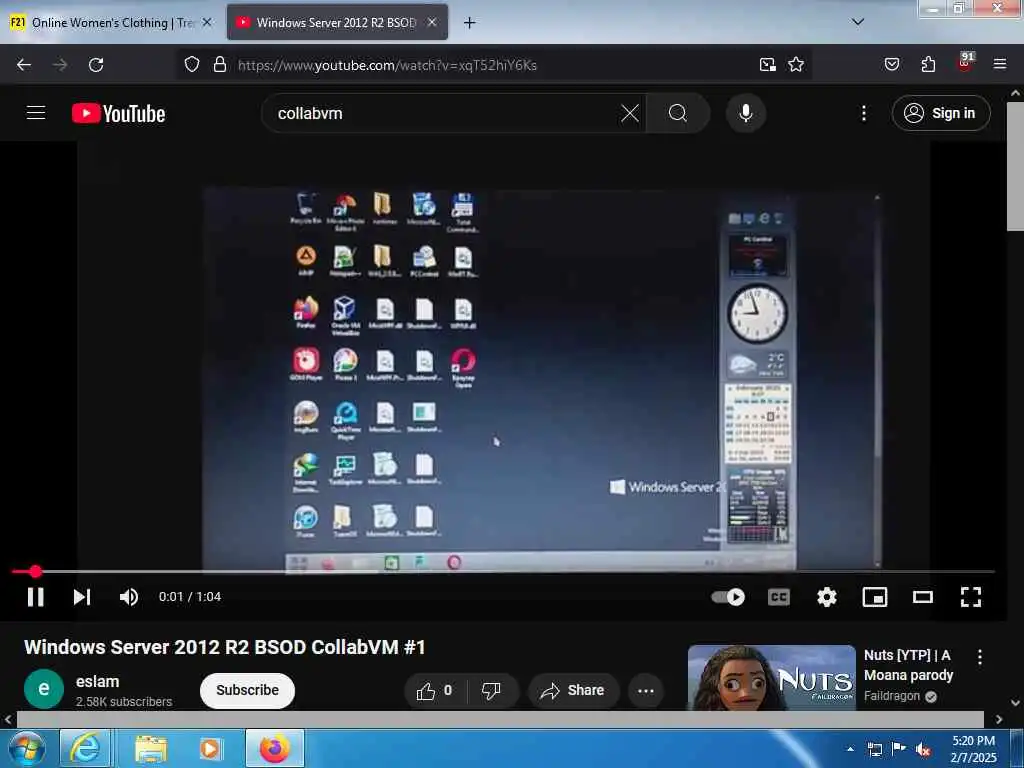Viewport: 1024px width, 768px height.
Task: Dislike the video with thumbs down
Action: click(491, 690)
